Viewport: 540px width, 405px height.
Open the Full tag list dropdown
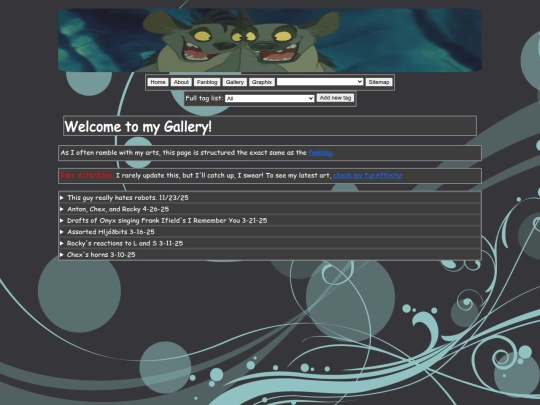pyautogui.click(x=270, y=98)
